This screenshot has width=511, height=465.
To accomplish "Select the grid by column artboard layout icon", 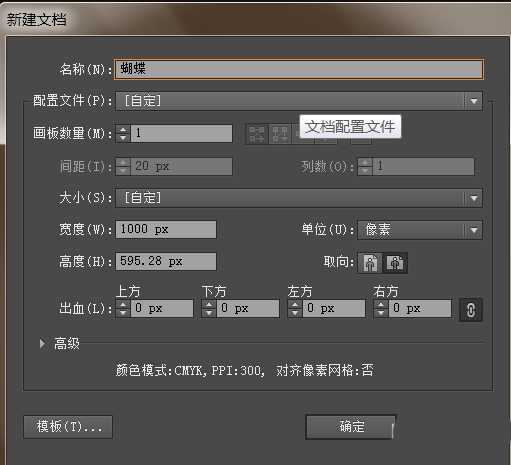I will (x=279, y=134).
